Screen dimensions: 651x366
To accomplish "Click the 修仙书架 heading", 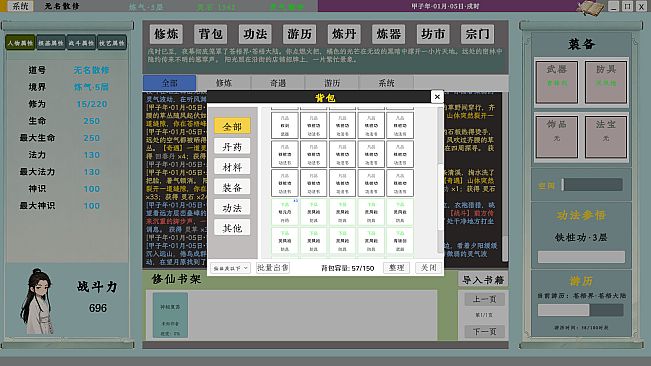I will point(176,279).
